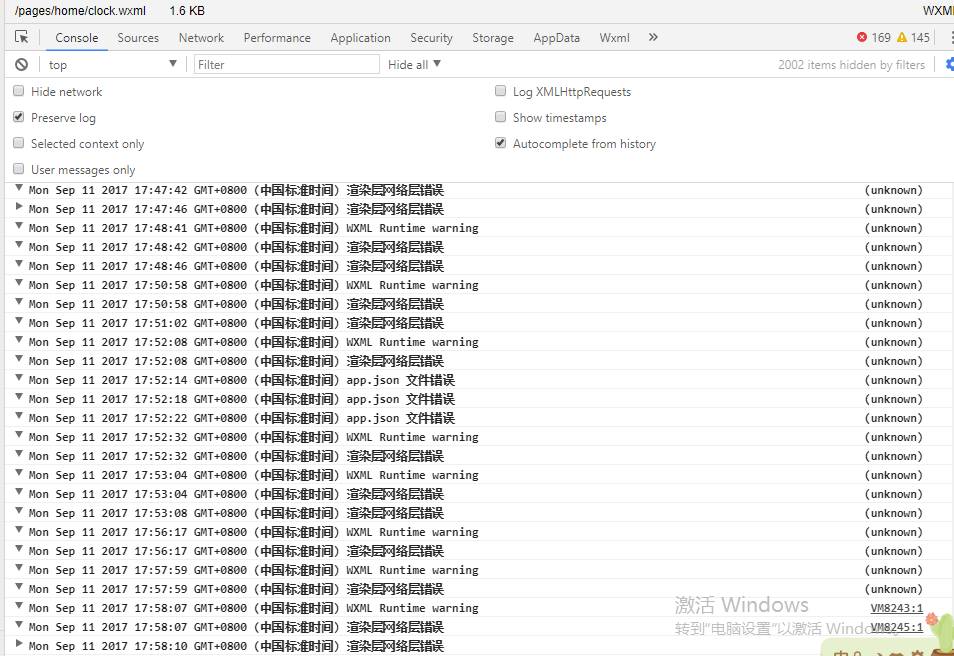This screenshot has width=954, height=656.
Task: Open the top context dropdown
Action: click(112, 64)
